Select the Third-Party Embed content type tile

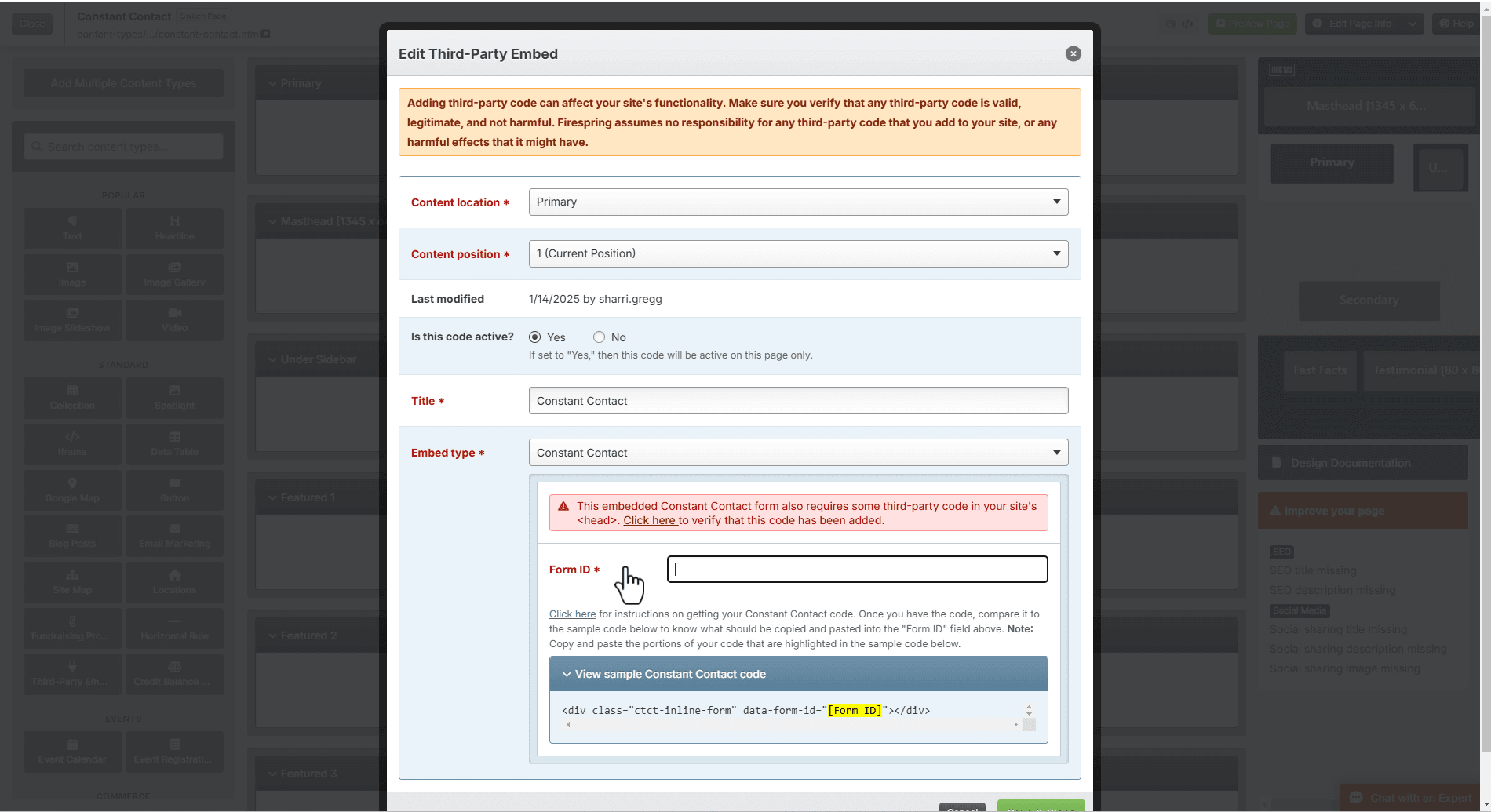[x=72, y=674]
